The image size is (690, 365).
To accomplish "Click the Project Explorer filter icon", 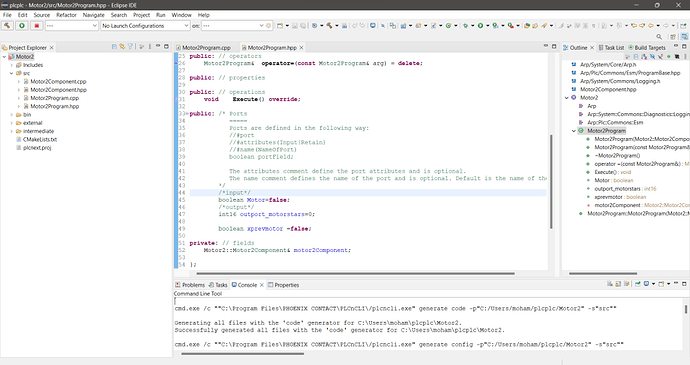I will (130, 46).
